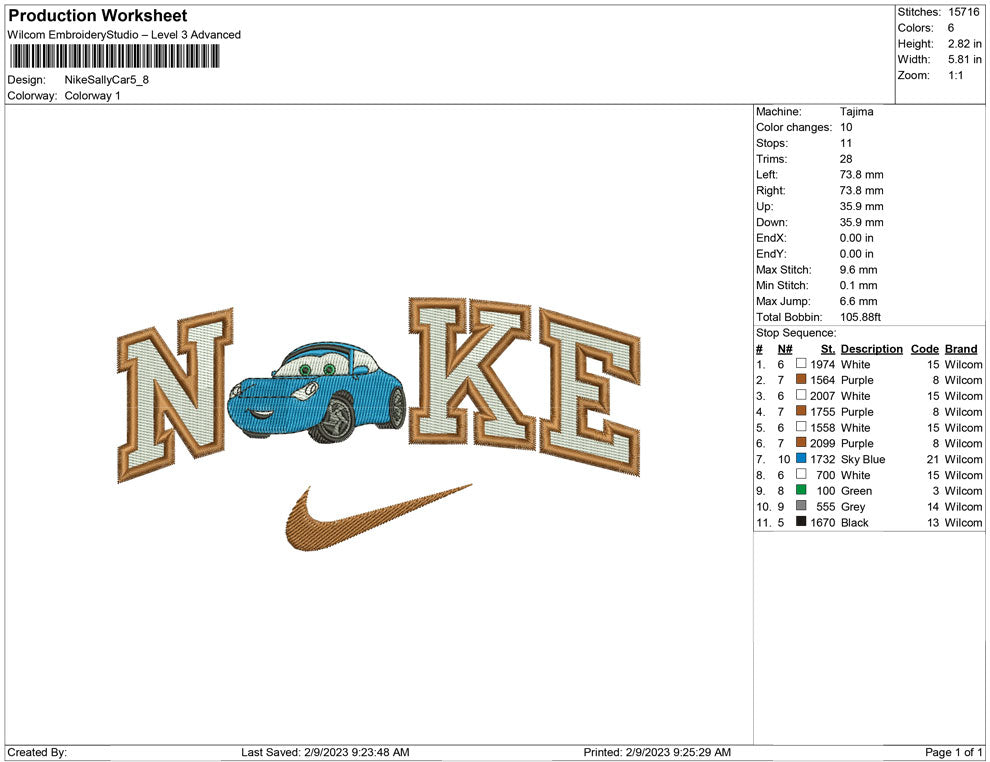Click the Stops value 11
The height and width of the screenshot is (762, 990).
(x=845, y=143)
